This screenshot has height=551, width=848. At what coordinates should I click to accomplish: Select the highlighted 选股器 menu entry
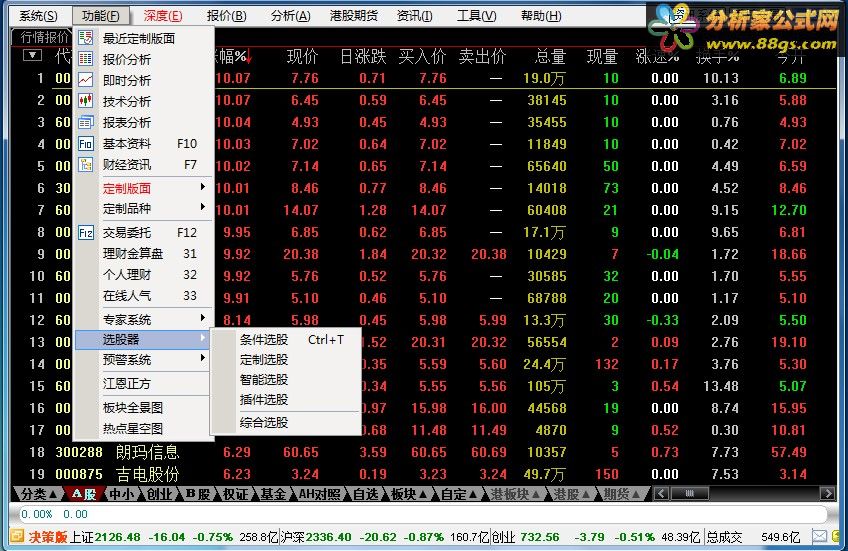click(143, 340)
